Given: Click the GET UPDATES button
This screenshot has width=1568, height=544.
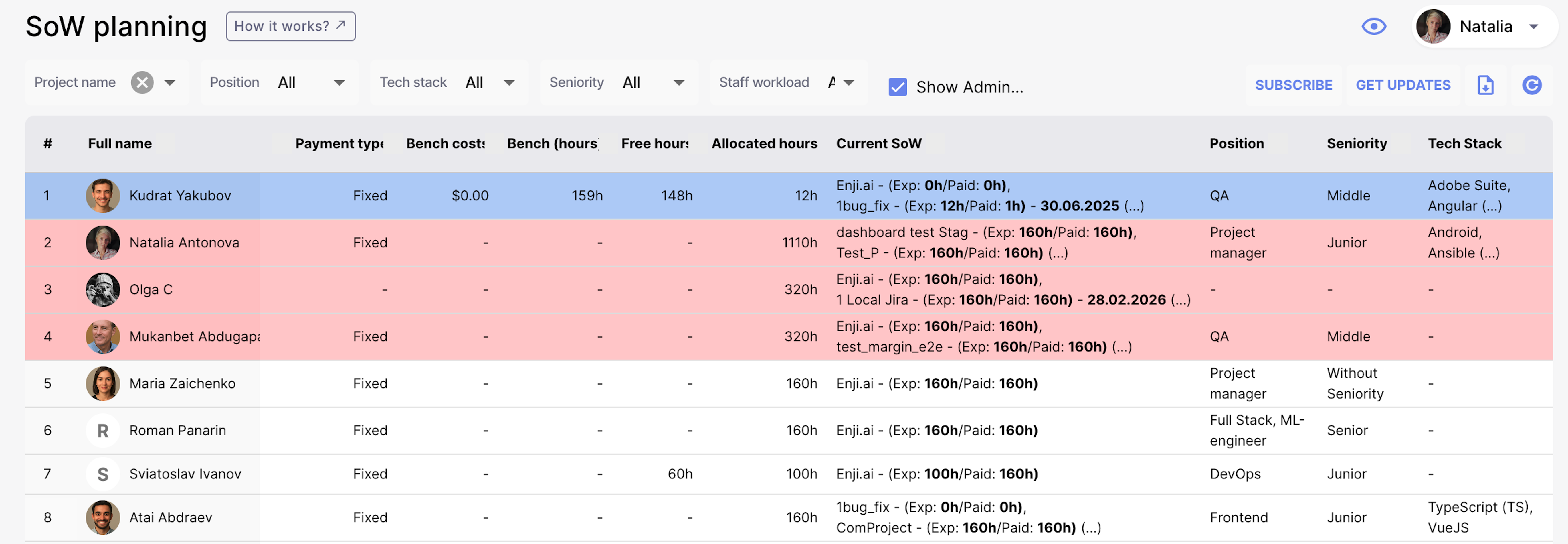Looking at the screenshot, I should [x=1402, y=85].
